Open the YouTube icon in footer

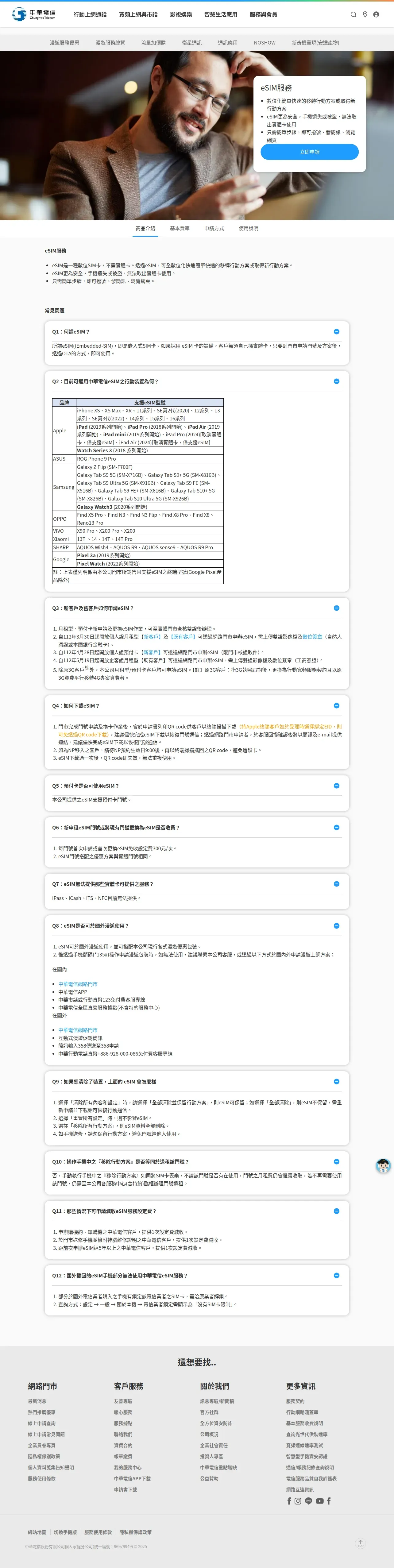tap(320, 1501)
